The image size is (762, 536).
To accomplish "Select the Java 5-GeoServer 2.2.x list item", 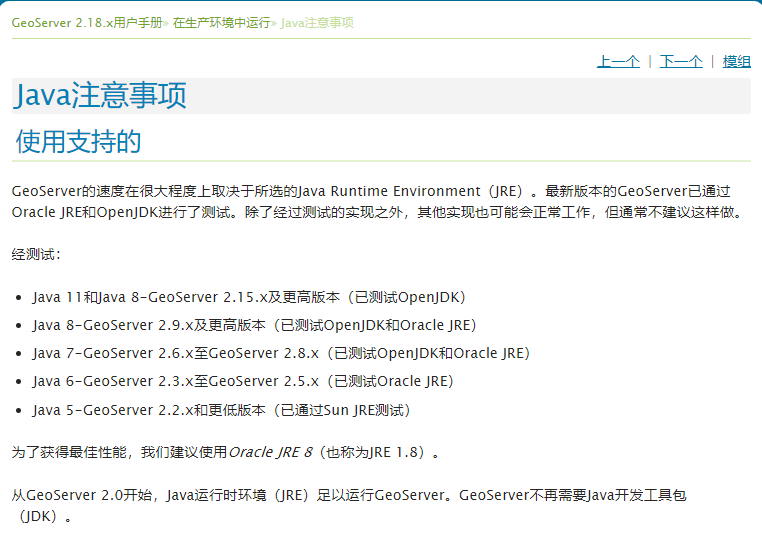I will pos(222,410).
